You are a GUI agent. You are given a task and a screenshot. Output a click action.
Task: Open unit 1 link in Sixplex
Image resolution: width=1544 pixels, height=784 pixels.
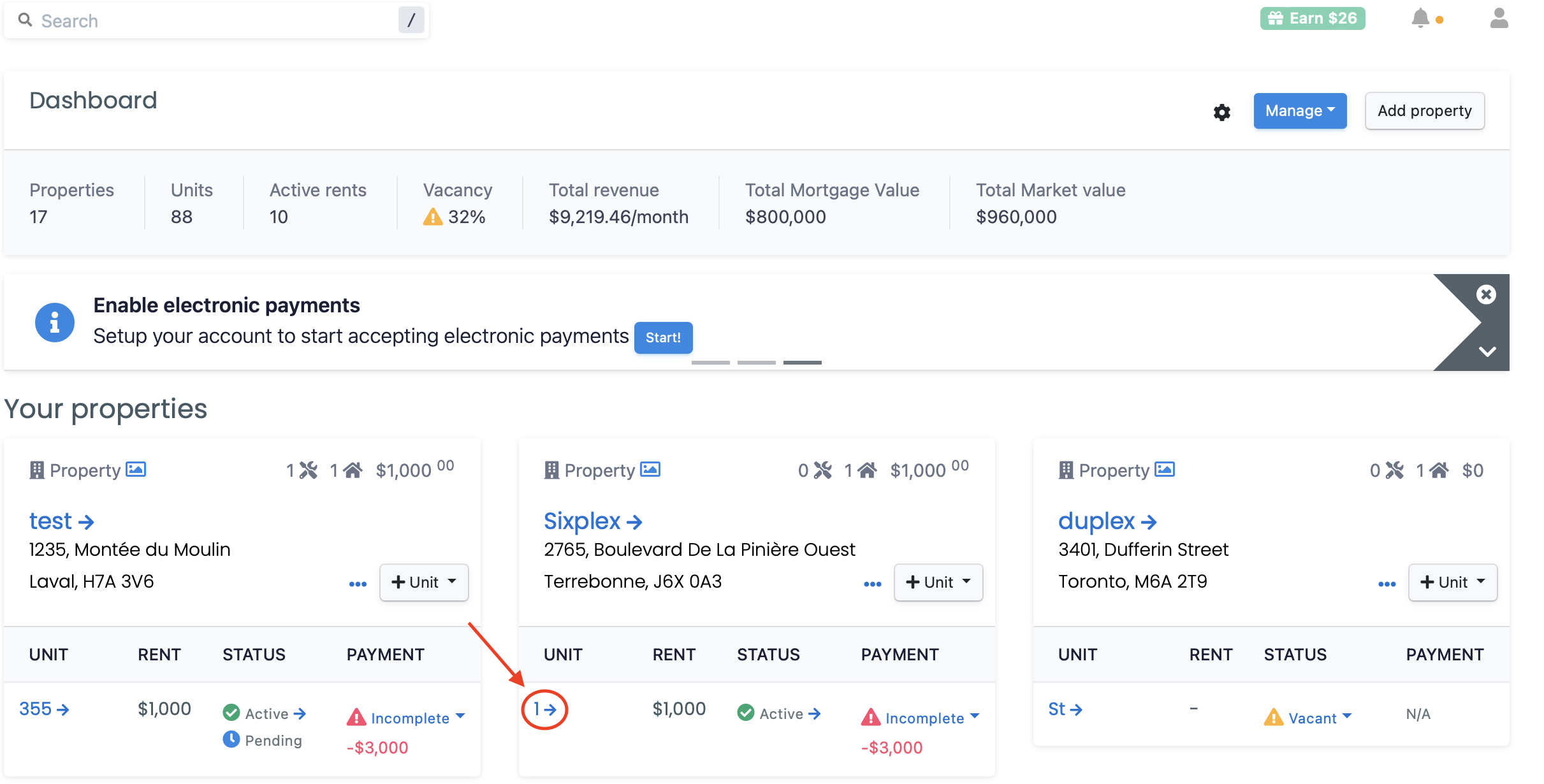tap(545, 709)
